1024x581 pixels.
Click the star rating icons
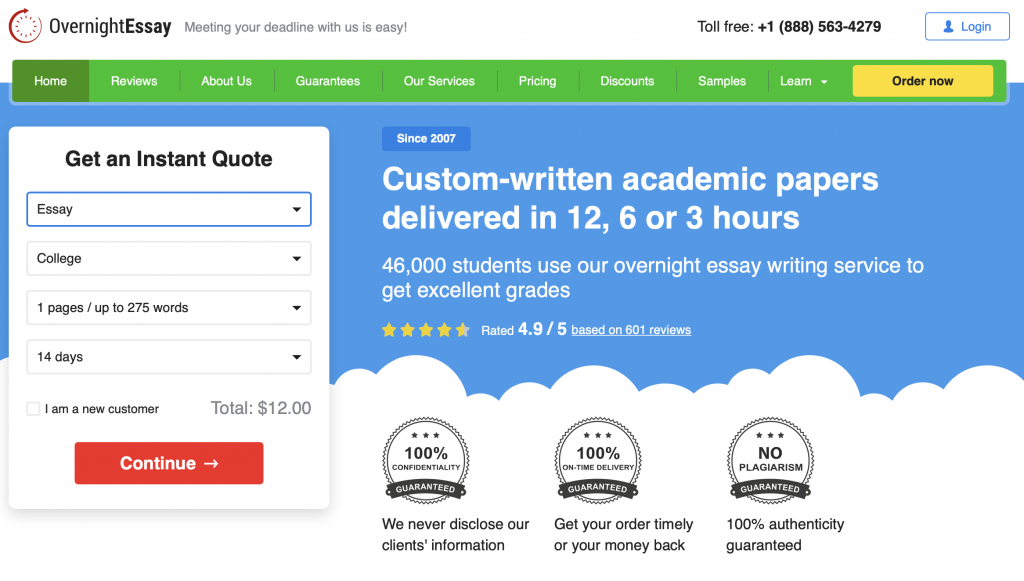click(426, 330)
